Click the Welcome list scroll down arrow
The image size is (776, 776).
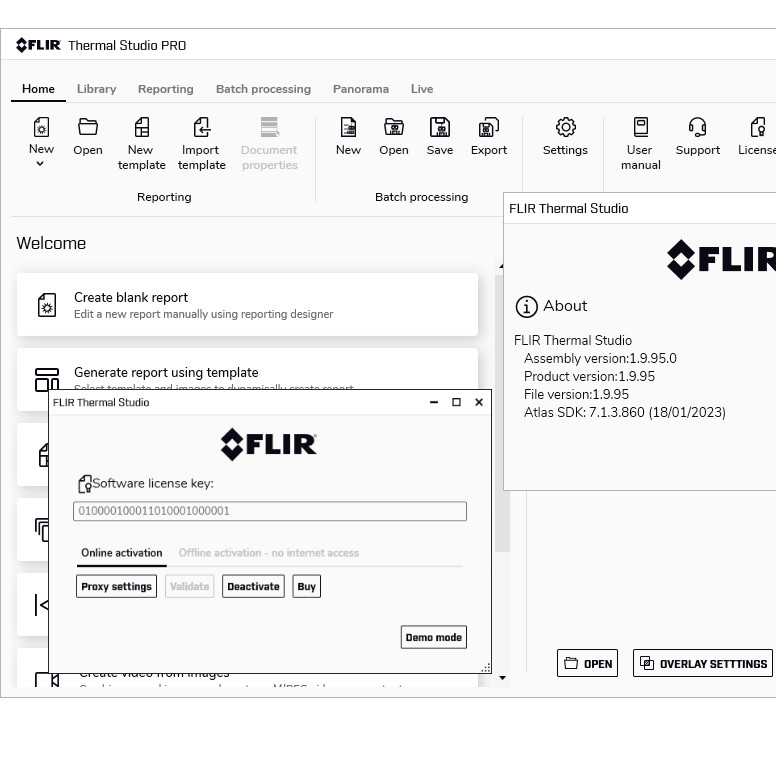coord(502,678)
